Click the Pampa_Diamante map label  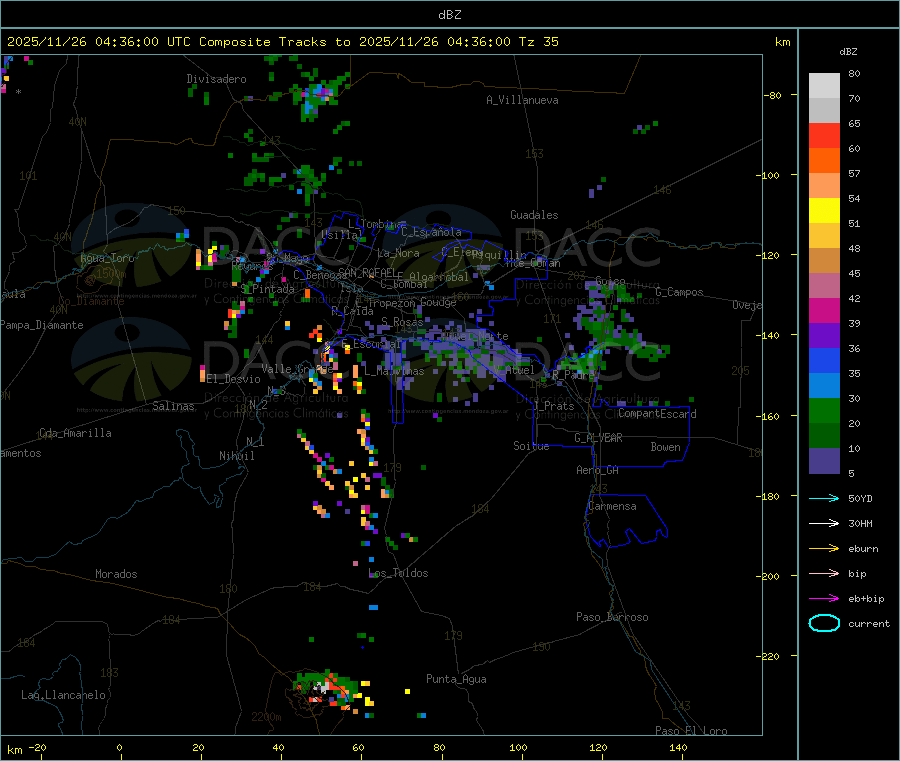point(42,325)
